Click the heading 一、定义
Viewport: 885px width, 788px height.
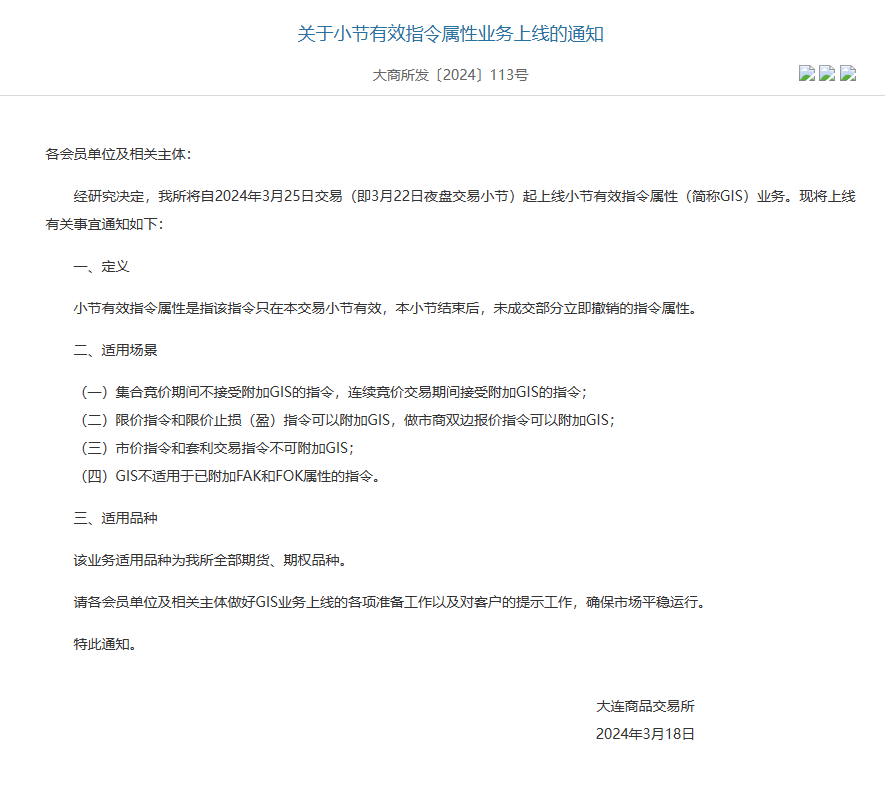tap(102, 266)
